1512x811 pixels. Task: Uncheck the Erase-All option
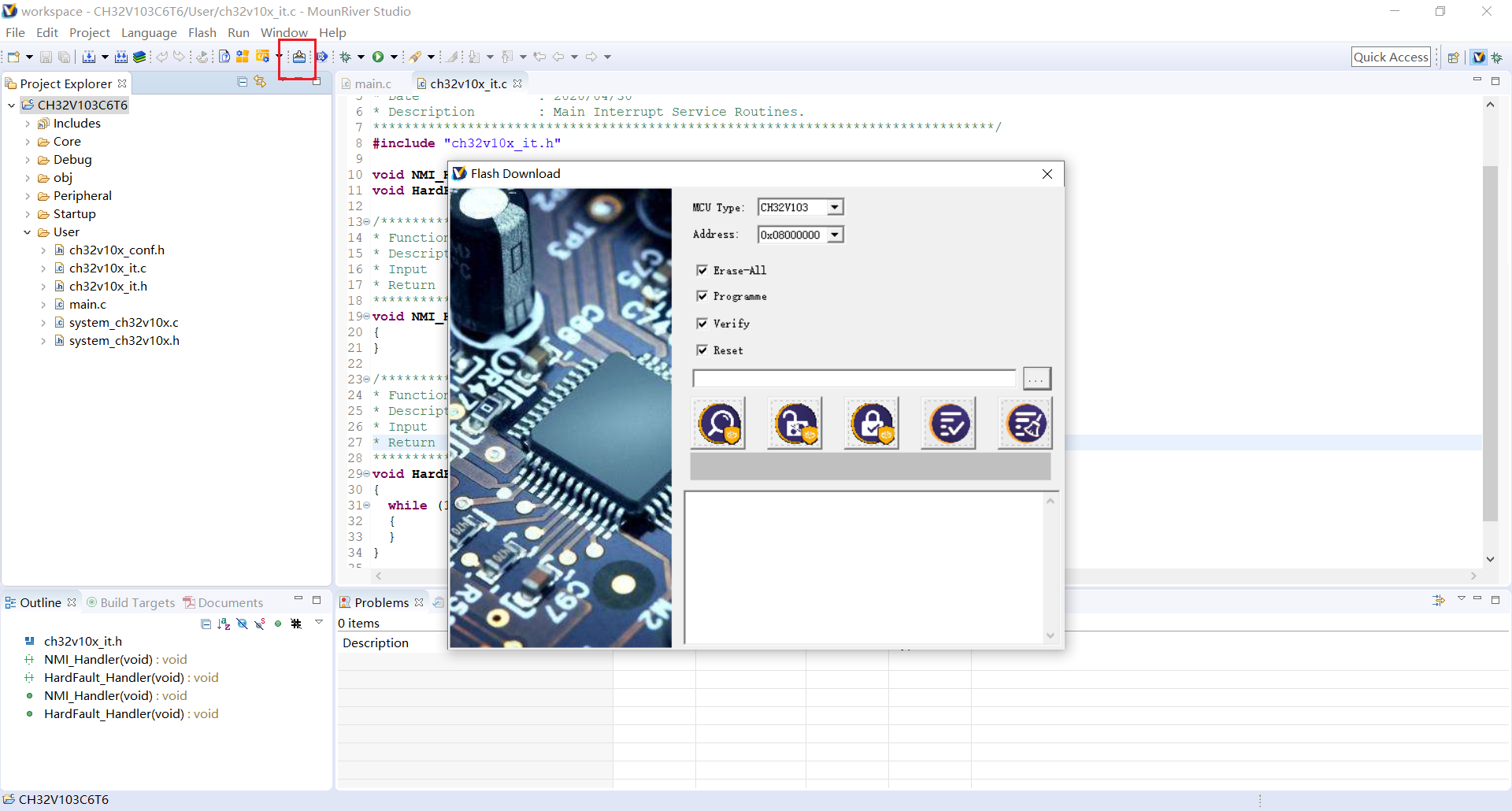pyautogui.click(x=702, y=270)
